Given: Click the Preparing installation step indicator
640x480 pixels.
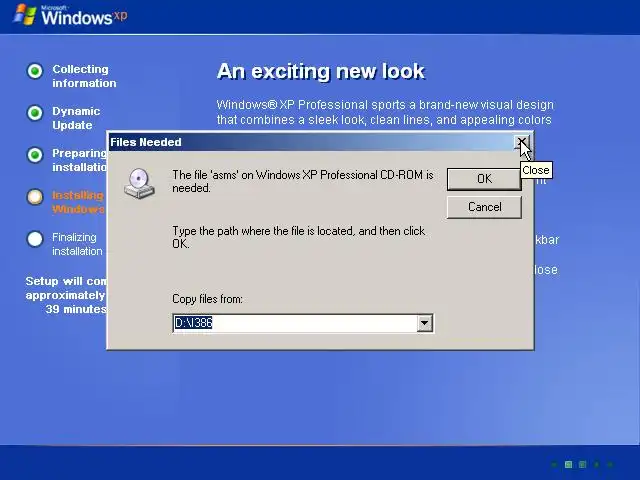Looking at the screenshot, I should coord(35,155).
